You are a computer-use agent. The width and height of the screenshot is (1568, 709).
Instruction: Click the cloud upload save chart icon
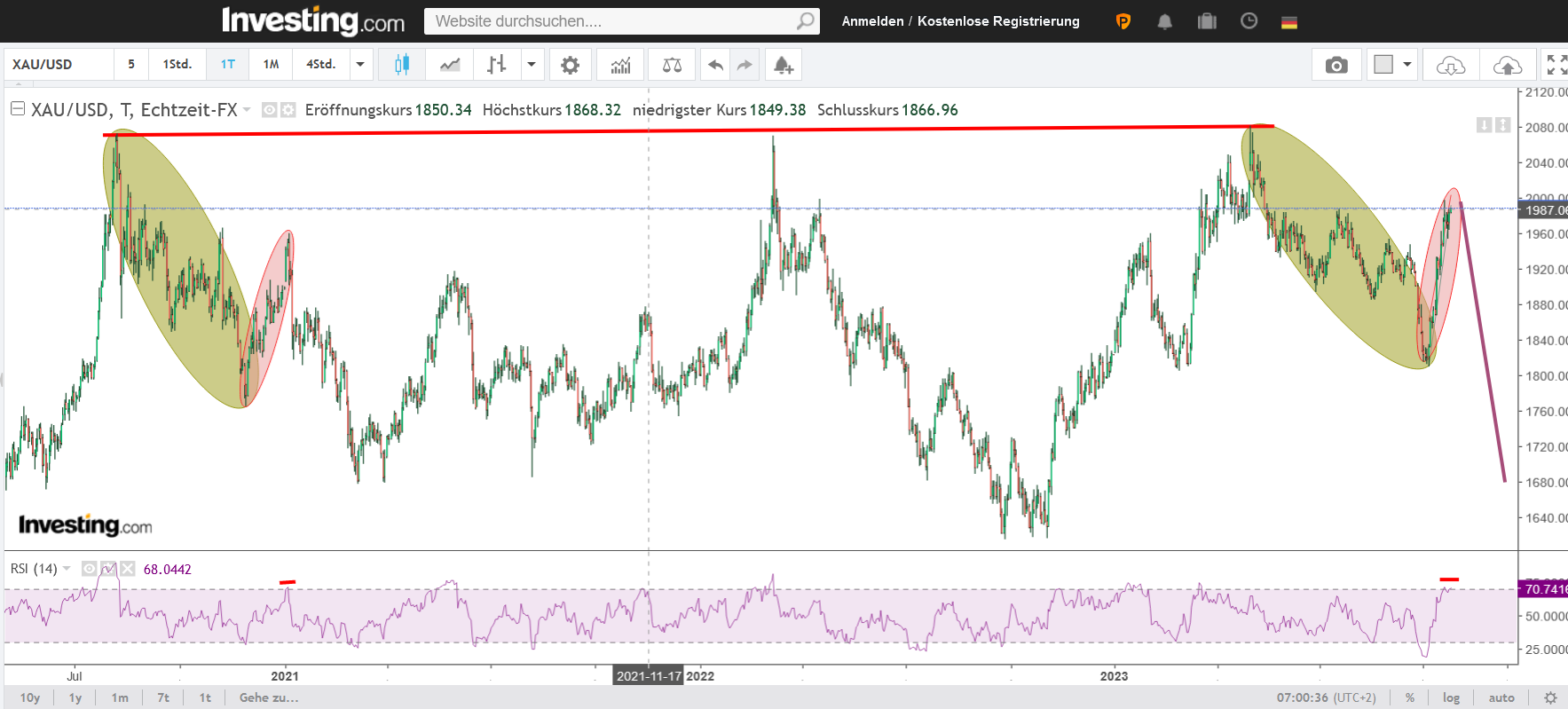click(1507, 65)
